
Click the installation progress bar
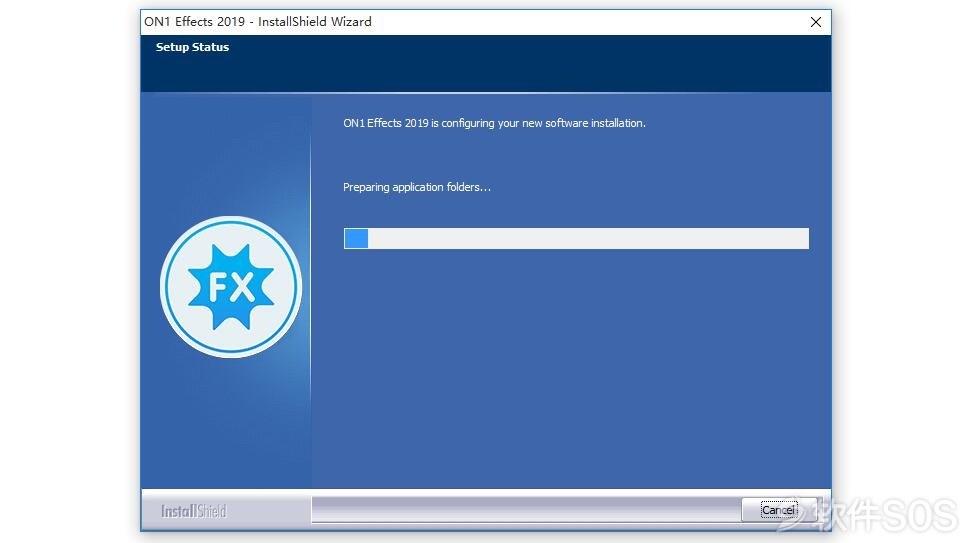click(x=576, y=239)
